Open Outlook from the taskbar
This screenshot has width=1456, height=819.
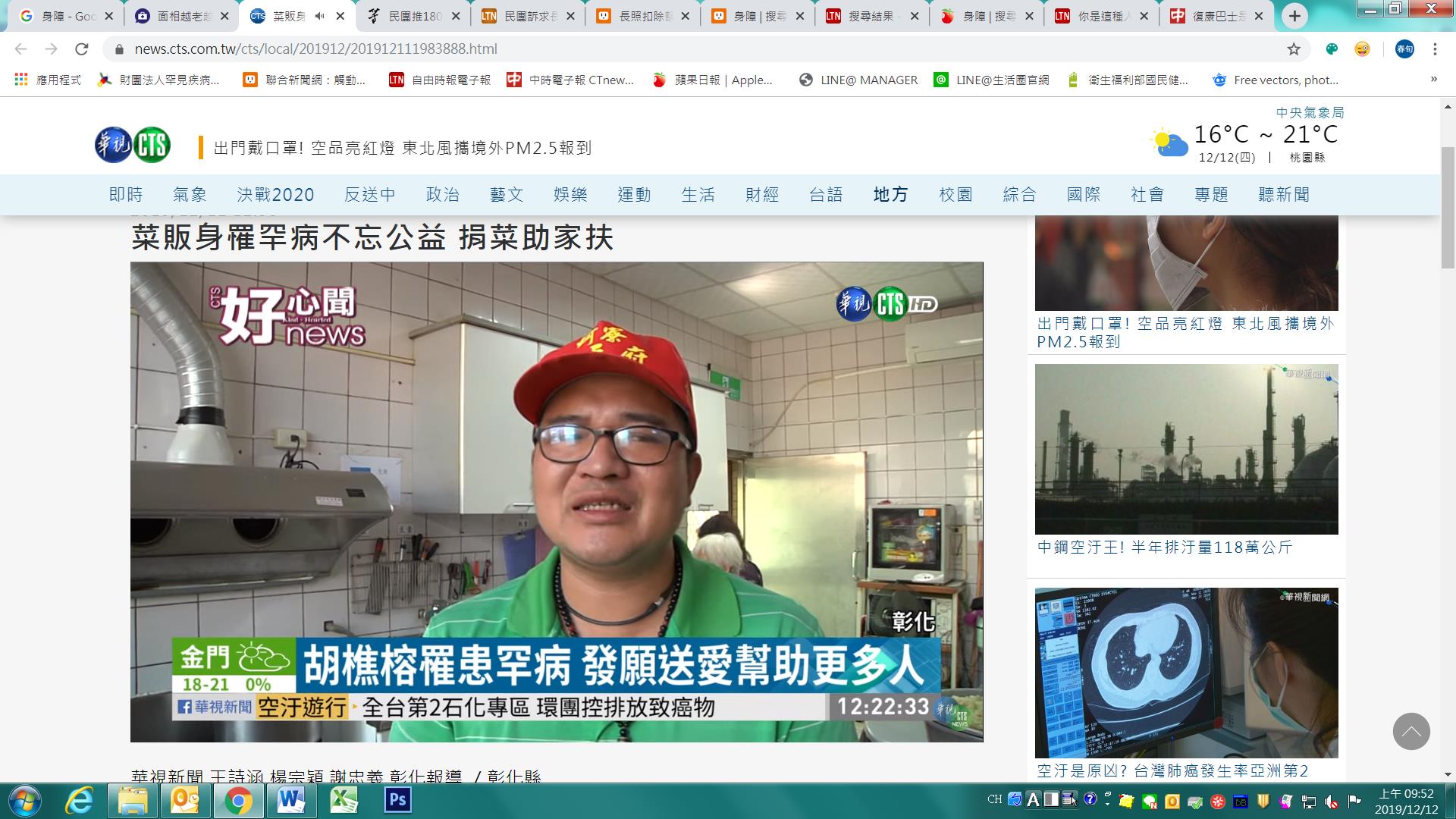185,801
